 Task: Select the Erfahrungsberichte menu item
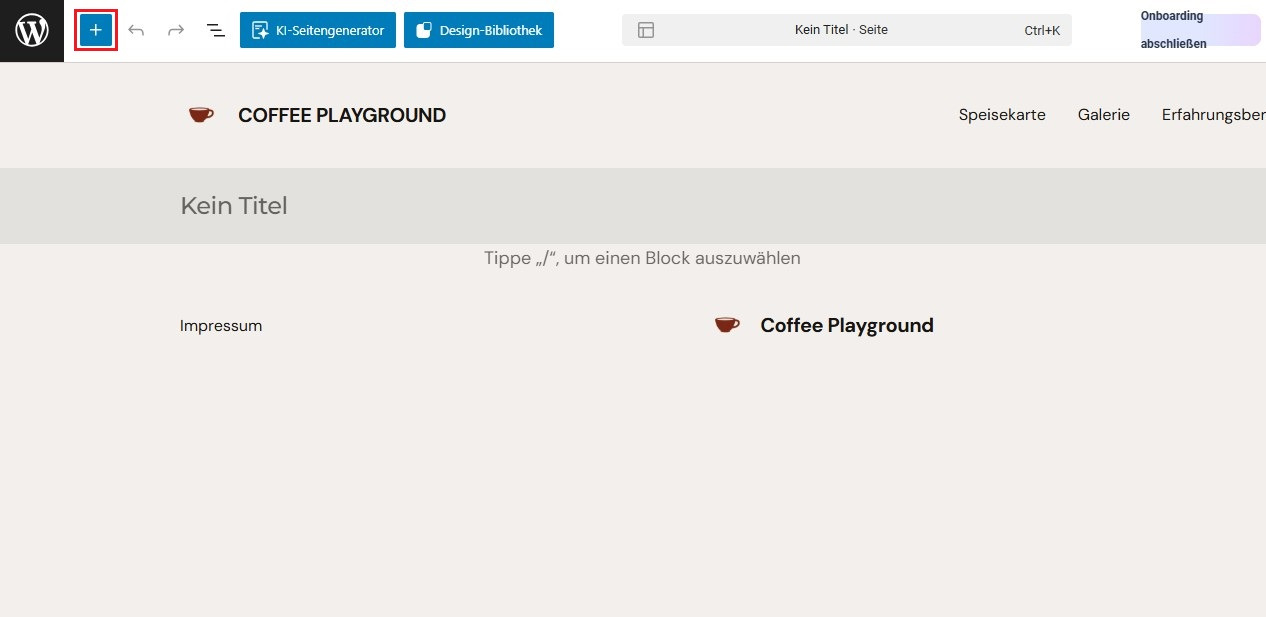[x=1214, y=115]
